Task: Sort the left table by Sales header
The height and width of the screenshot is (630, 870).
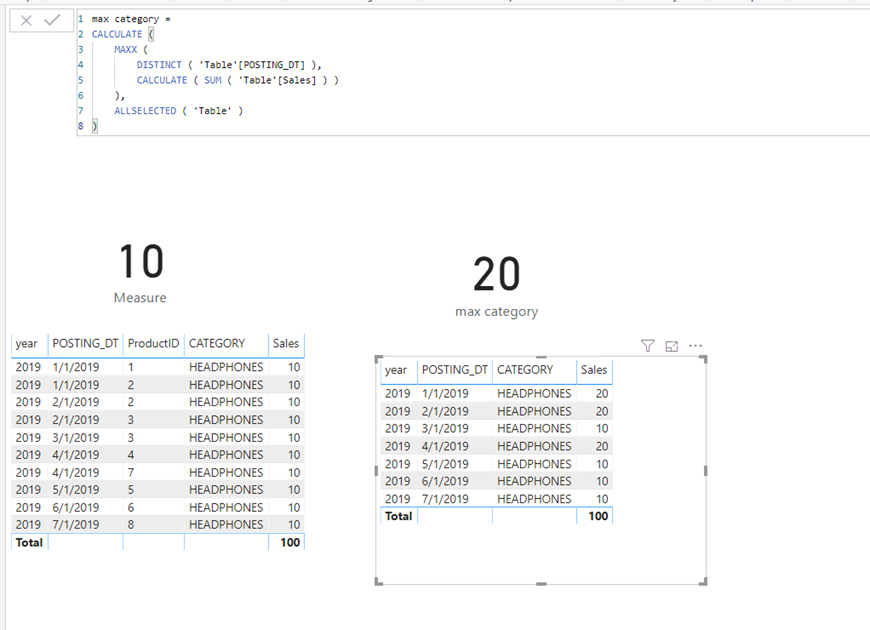Action: point(285,343)
